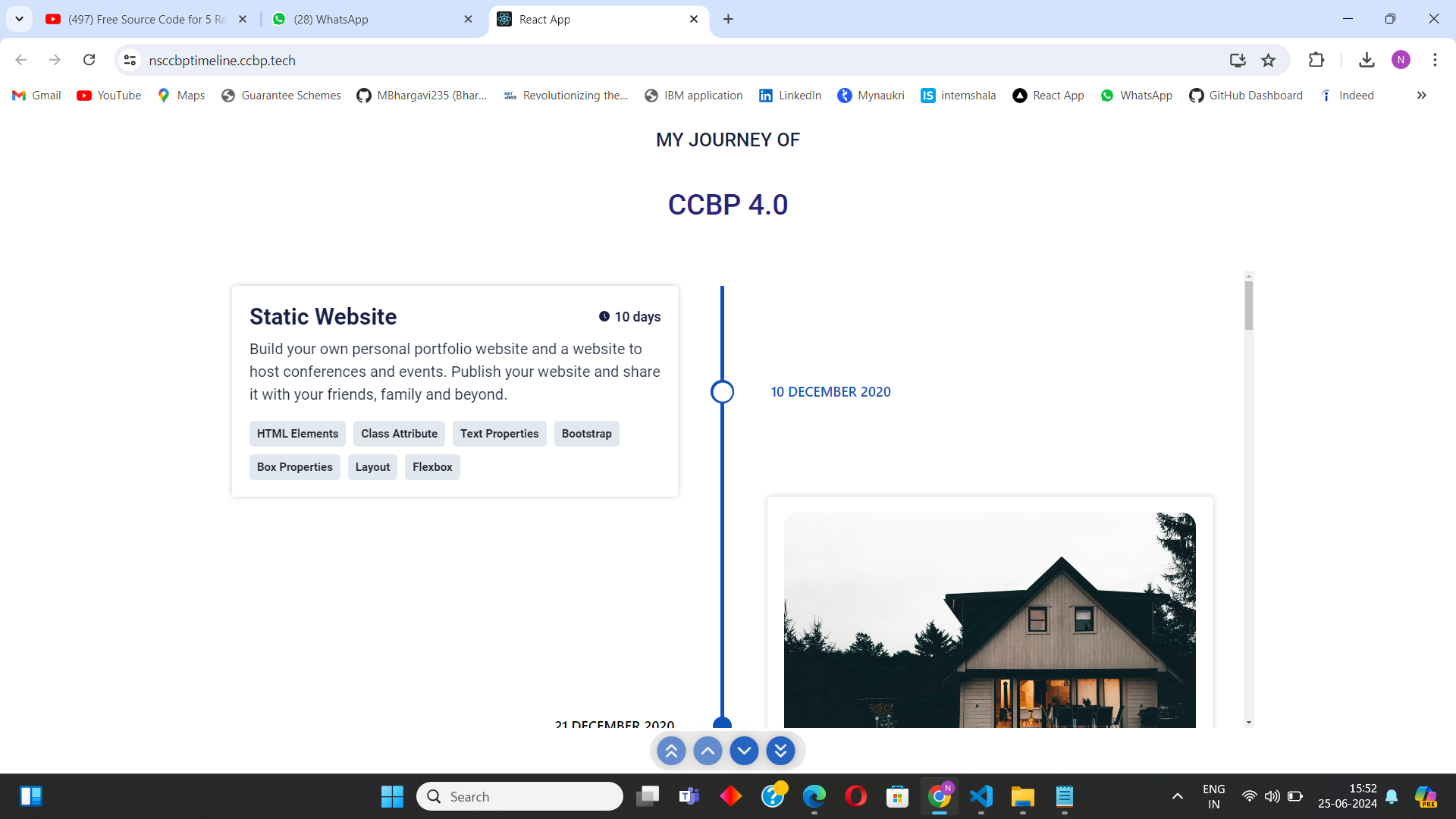Click the Flexbox tag
This screenshot has height=819, width=1456.
pyautogui.click(x=432, y=467)
